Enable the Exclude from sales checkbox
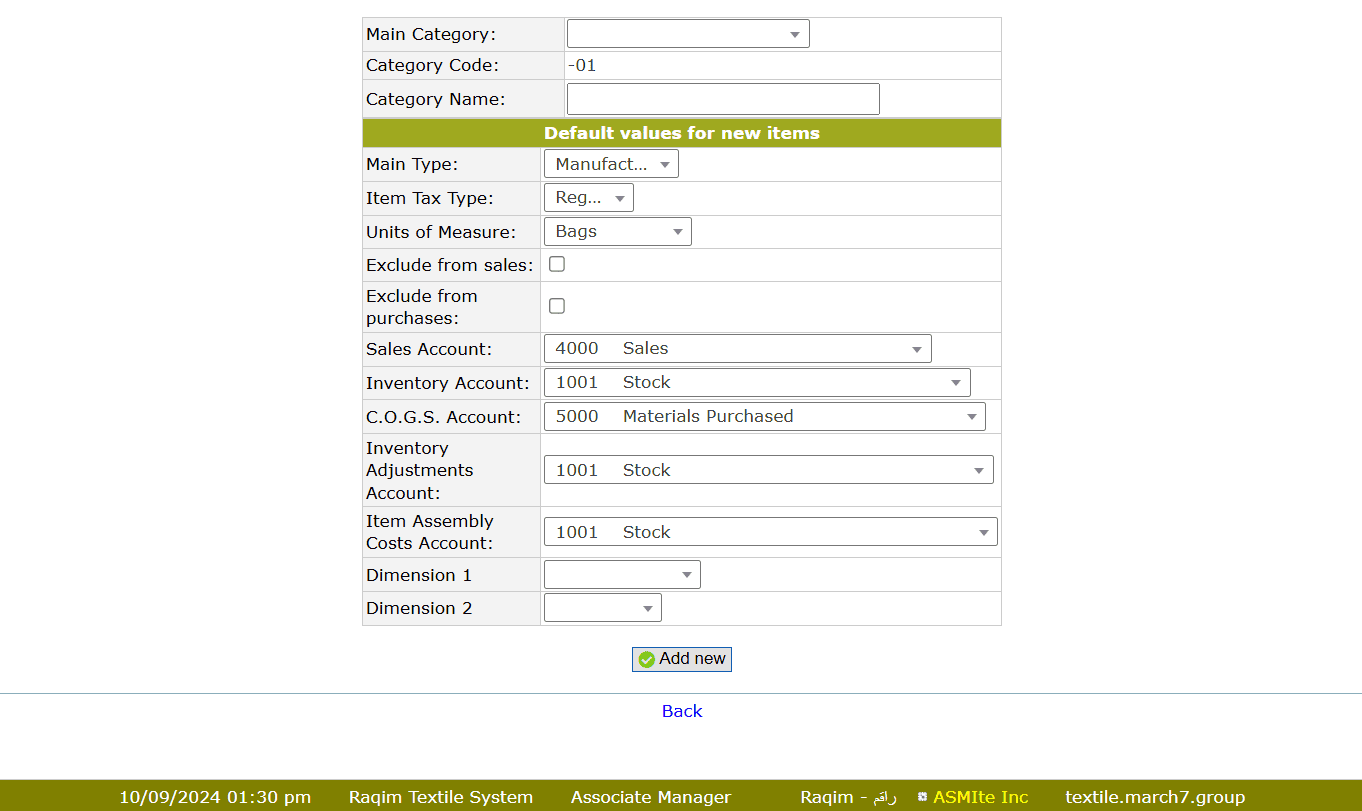 [x=557, y=264]
